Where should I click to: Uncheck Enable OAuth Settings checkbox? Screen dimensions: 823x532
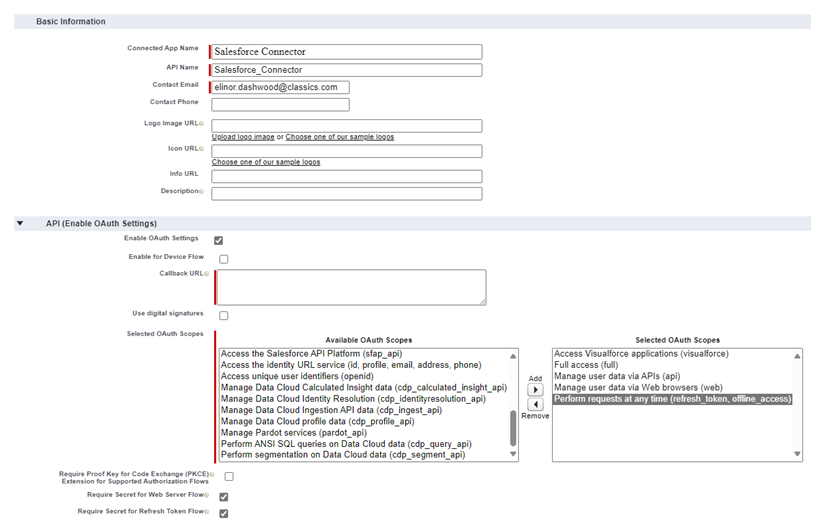(218, 240)
